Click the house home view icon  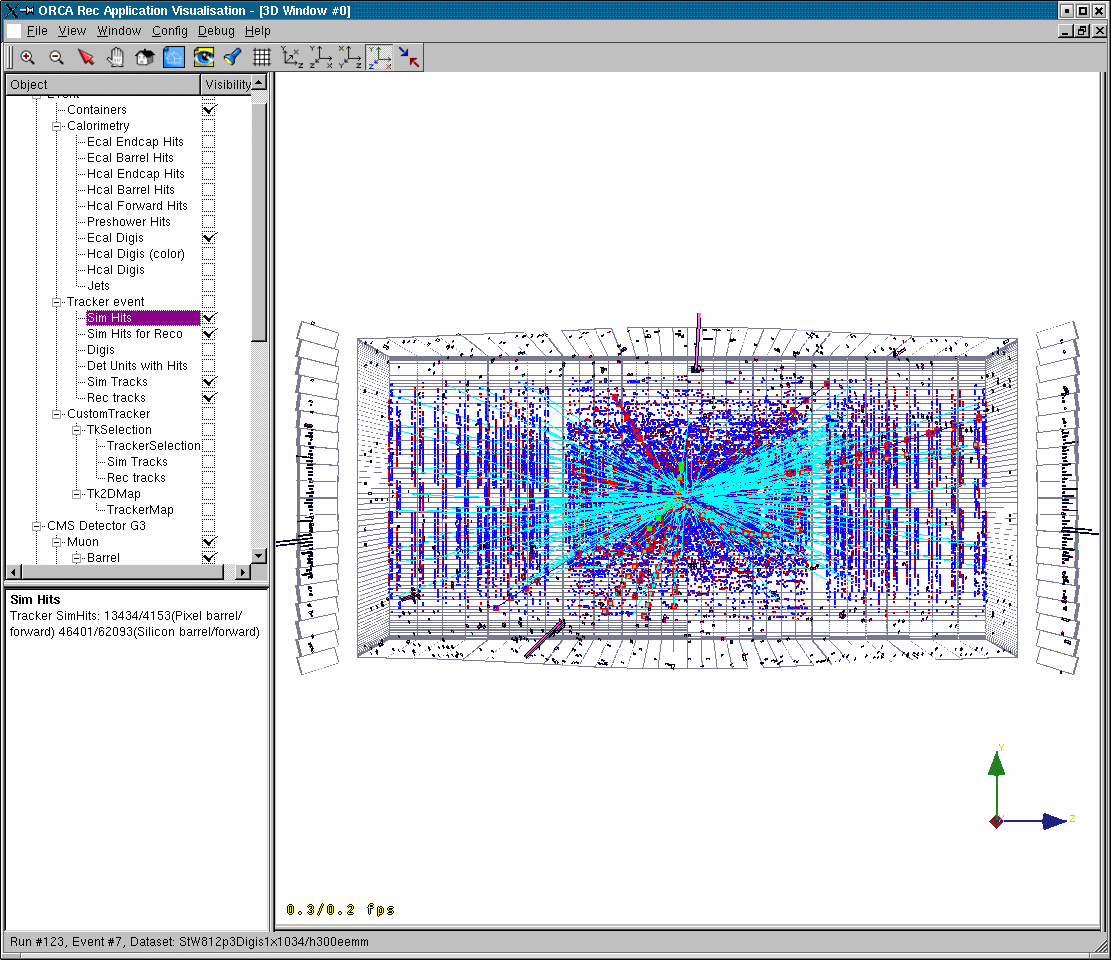[x=144, y=58]
